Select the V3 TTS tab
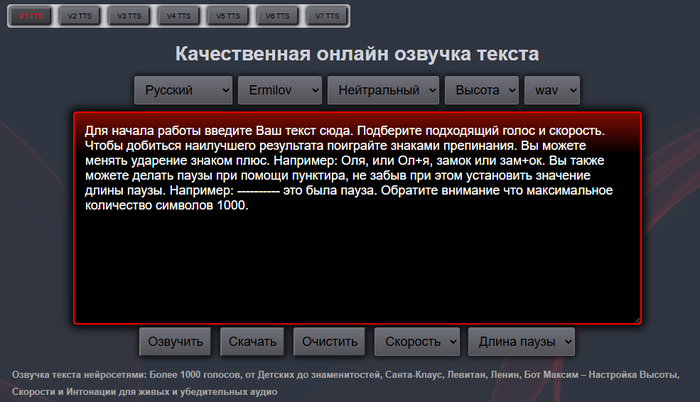 (x=129, y=16)
